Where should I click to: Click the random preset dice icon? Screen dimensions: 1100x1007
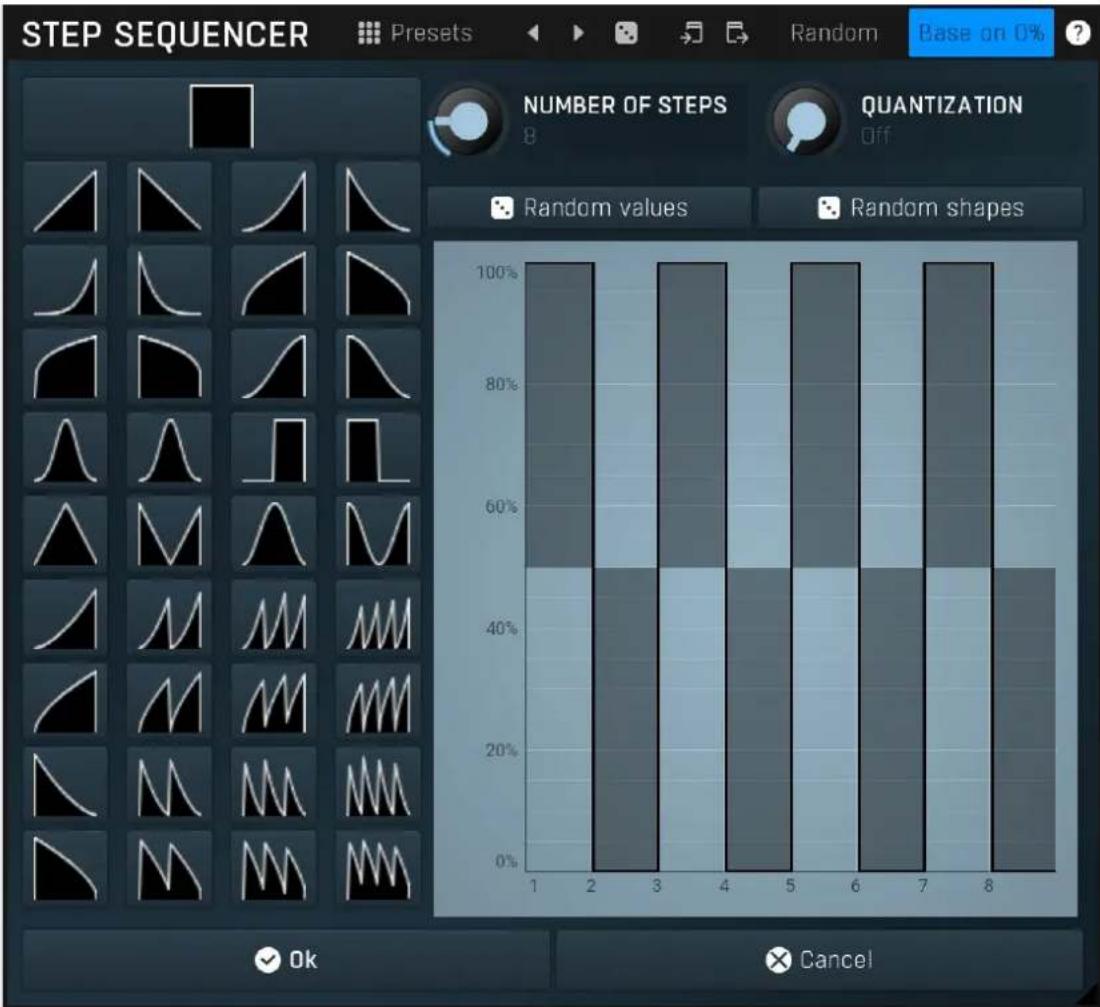point(626,33)
